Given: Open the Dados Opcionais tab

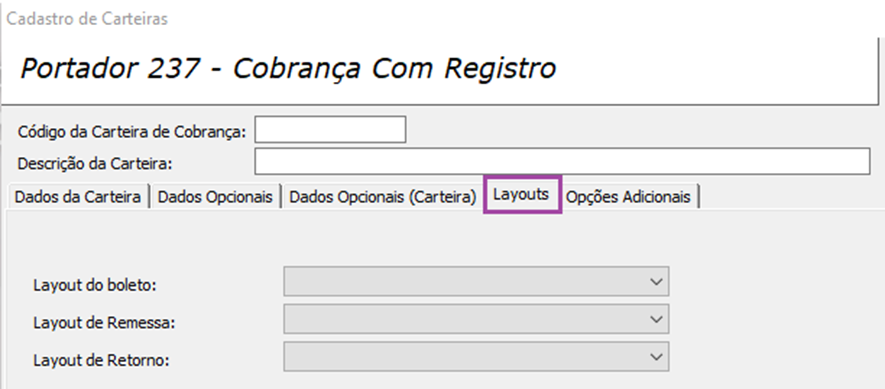Looking at the screenshot, I should point(215,197).
